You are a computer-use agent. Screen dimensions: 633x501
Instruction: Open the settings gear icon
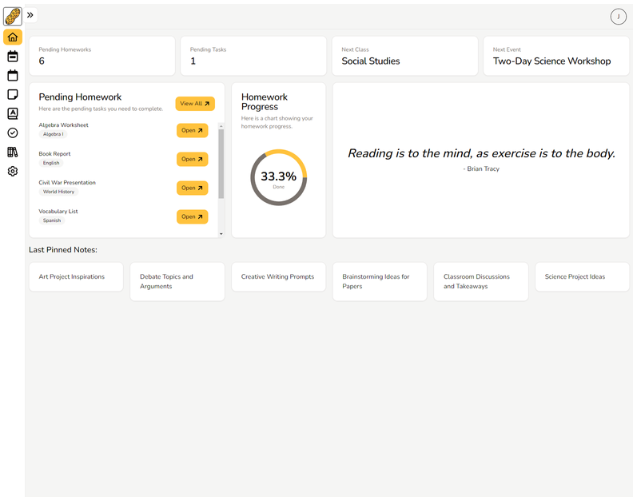coord(13,171)
